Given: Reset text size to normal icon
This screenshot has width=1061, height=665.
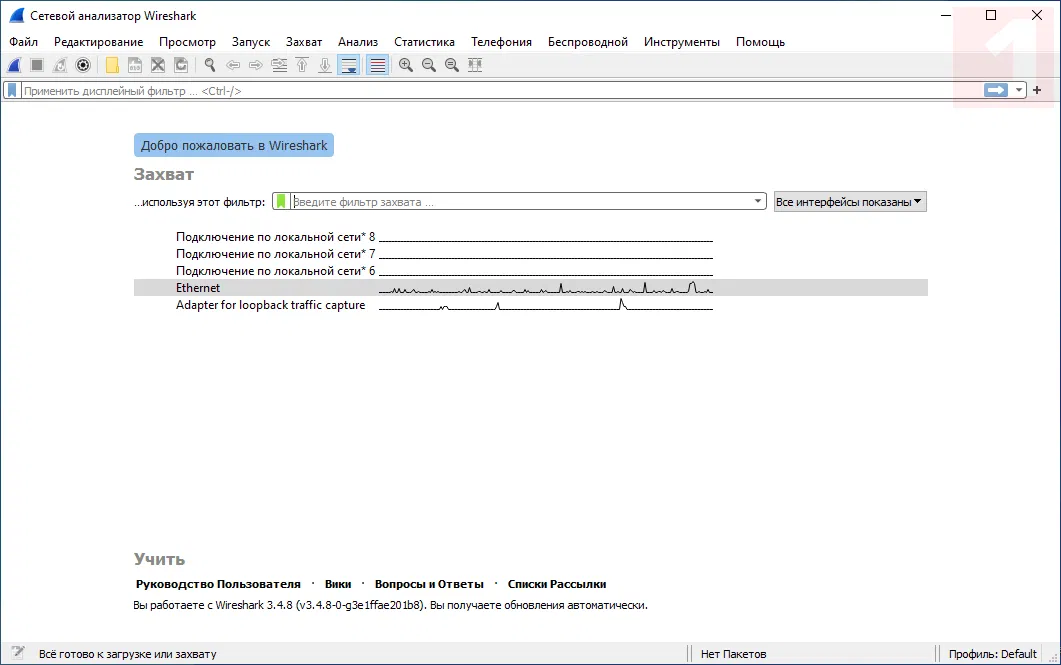Looking at the screenshot, I should 452,65.
